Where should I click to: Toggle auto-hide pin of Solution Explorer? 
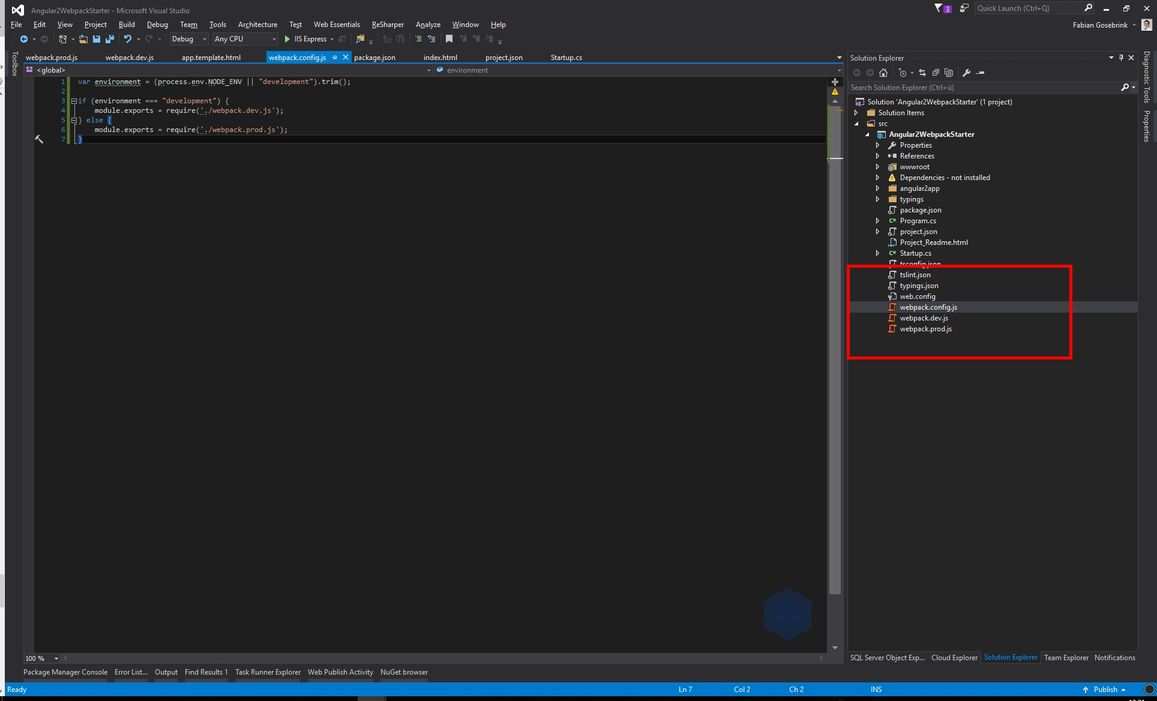coord(1121,58)
